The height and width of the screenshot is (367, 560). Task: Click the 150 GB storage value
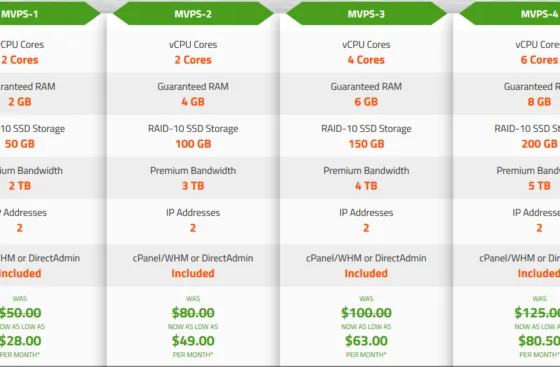366,144
